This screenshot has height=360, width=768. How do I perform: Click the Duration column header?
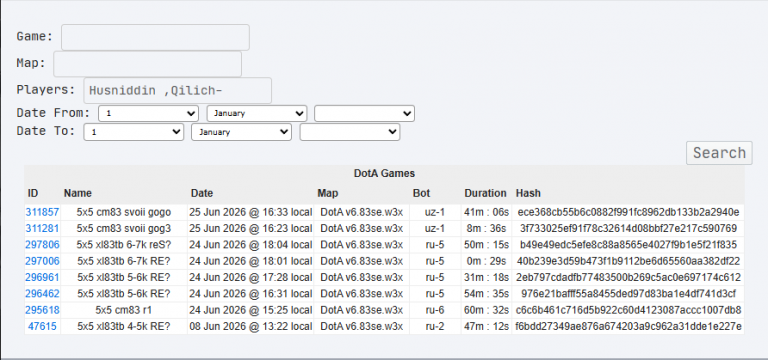click(485, 193)
